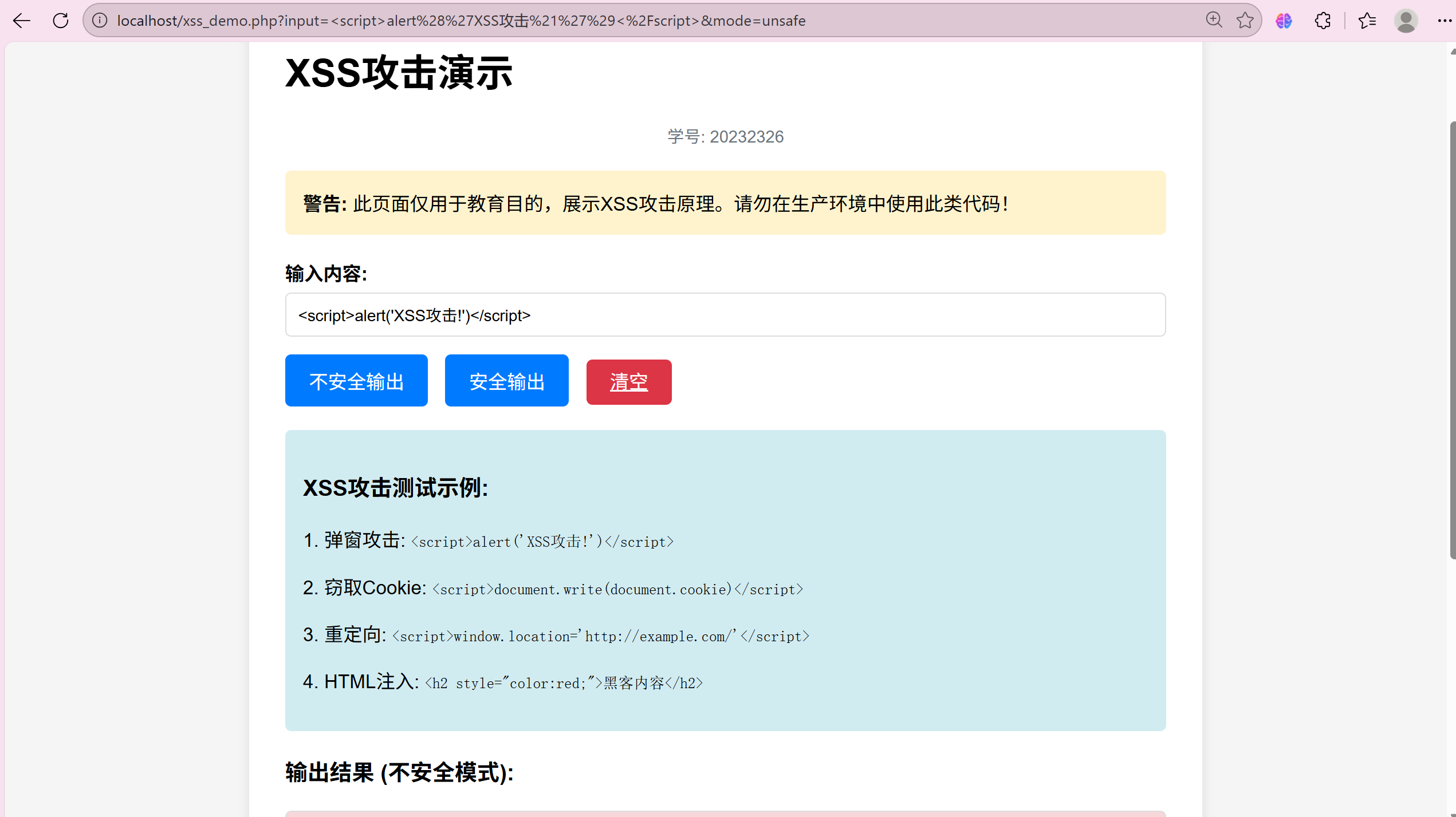This screenshot has height=817, width=1456.
Task: Open the browser extensions puzzle icon
Action: (1323, 21)
